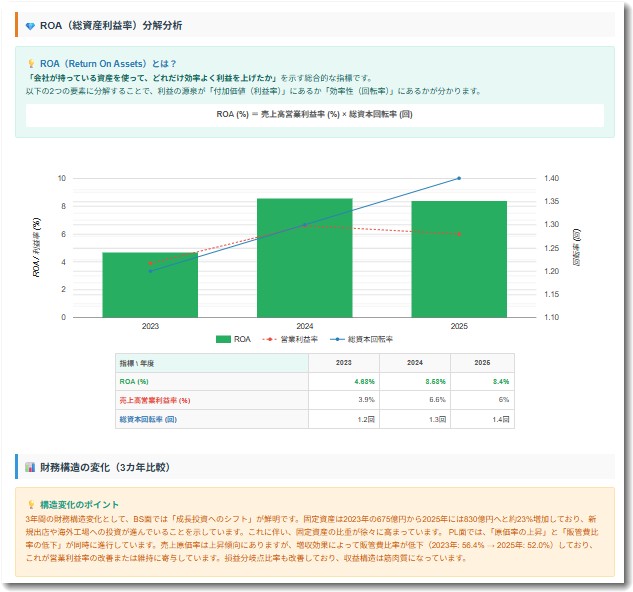This screenshot has width=633, height=592.
Task: Click the green ROA legend color swatch
Action: click(x=224, y=339)
